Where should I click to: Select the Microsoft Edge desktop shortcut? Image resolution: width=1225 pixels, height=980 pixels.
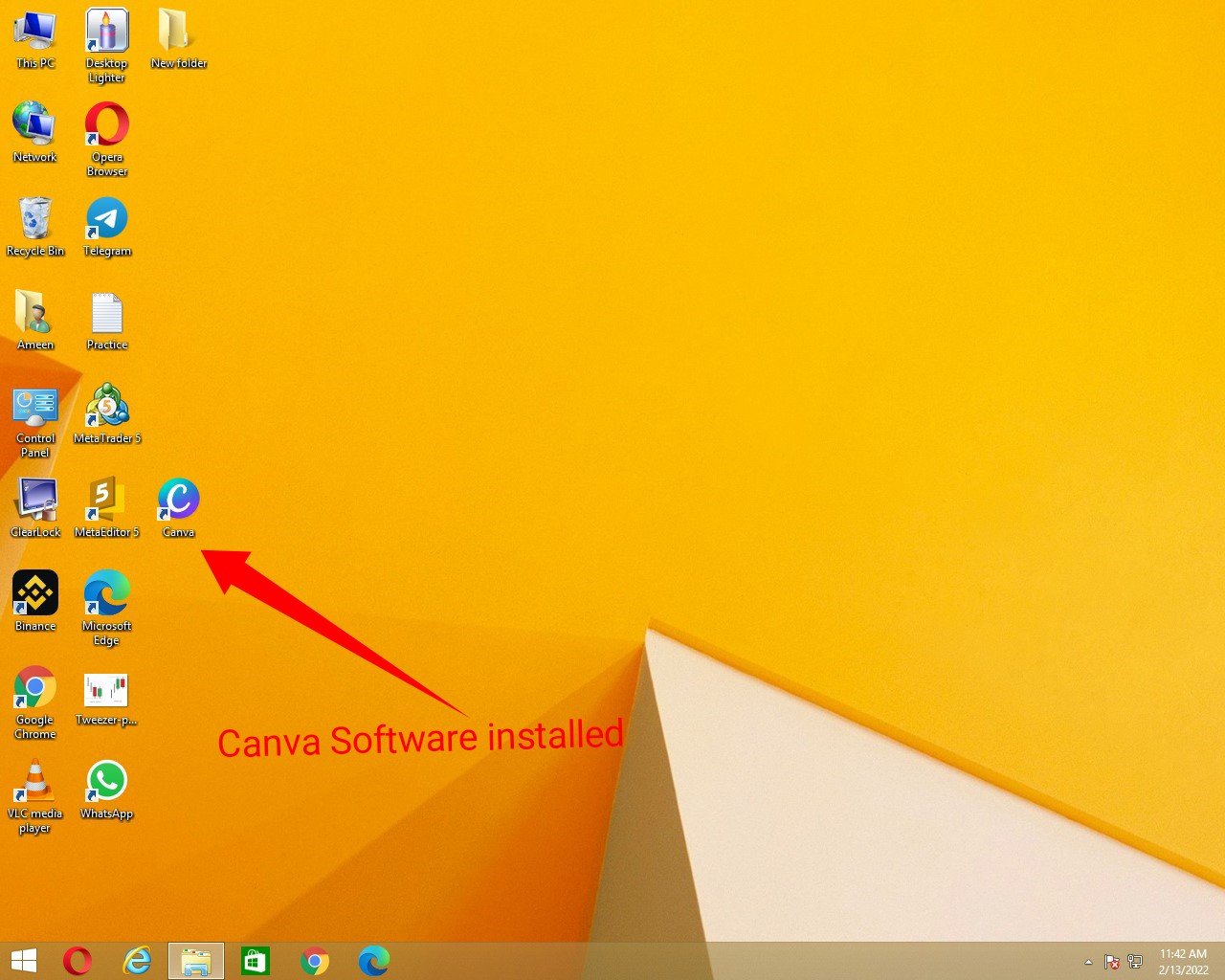point(106,608)
